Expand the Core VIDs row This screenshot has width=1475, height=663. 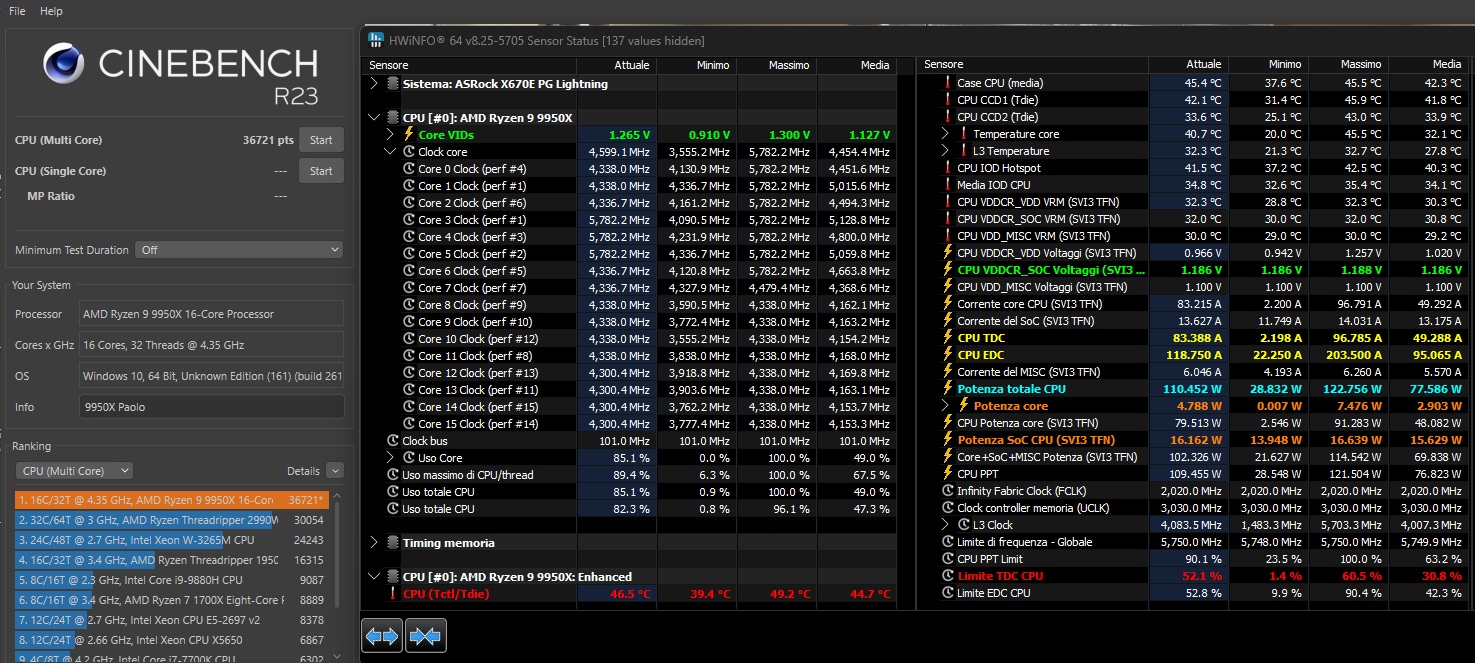390,134
